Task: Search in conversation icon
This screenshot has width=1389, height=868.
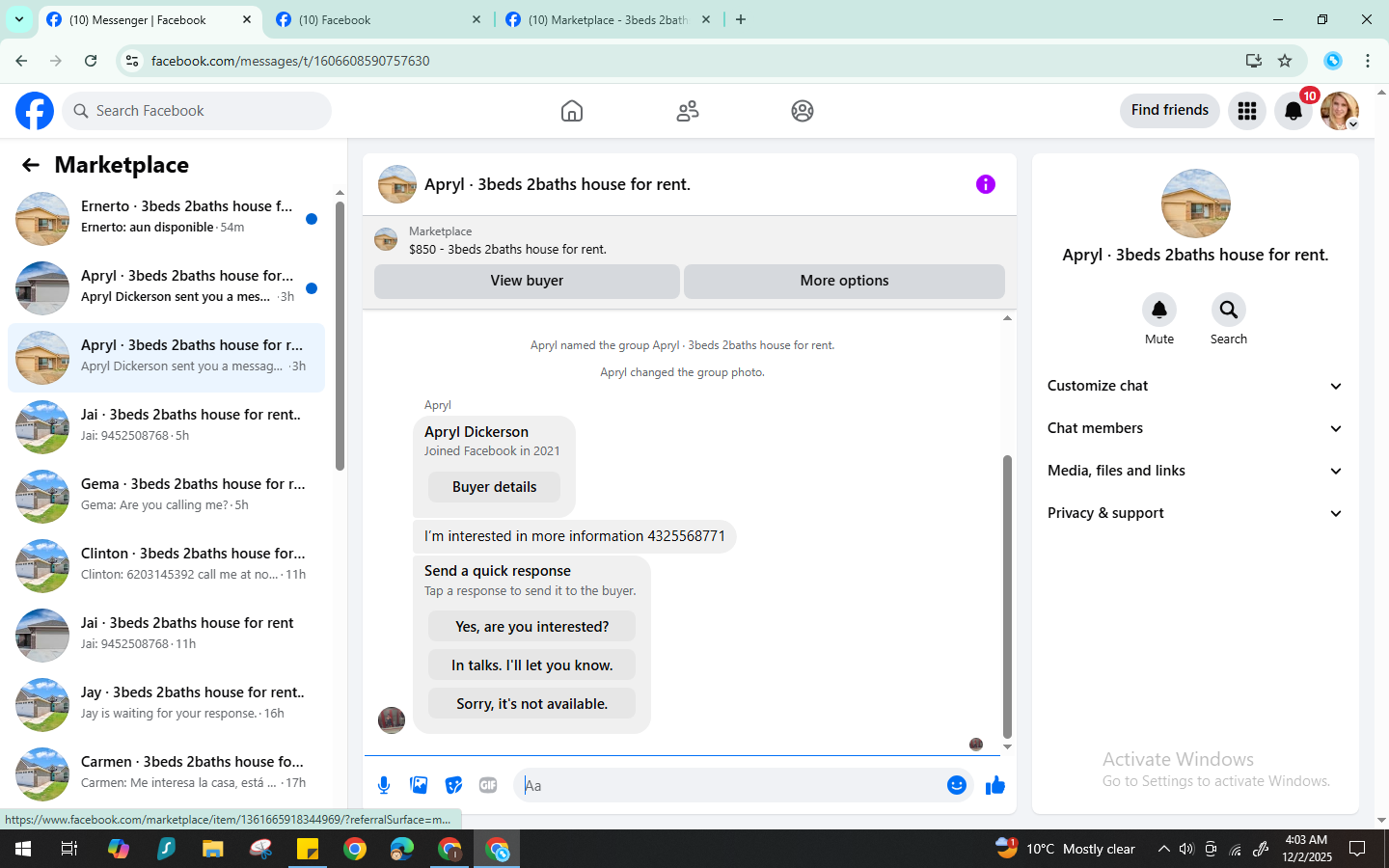Action: pyautogui.click(x=1229, y=310)
